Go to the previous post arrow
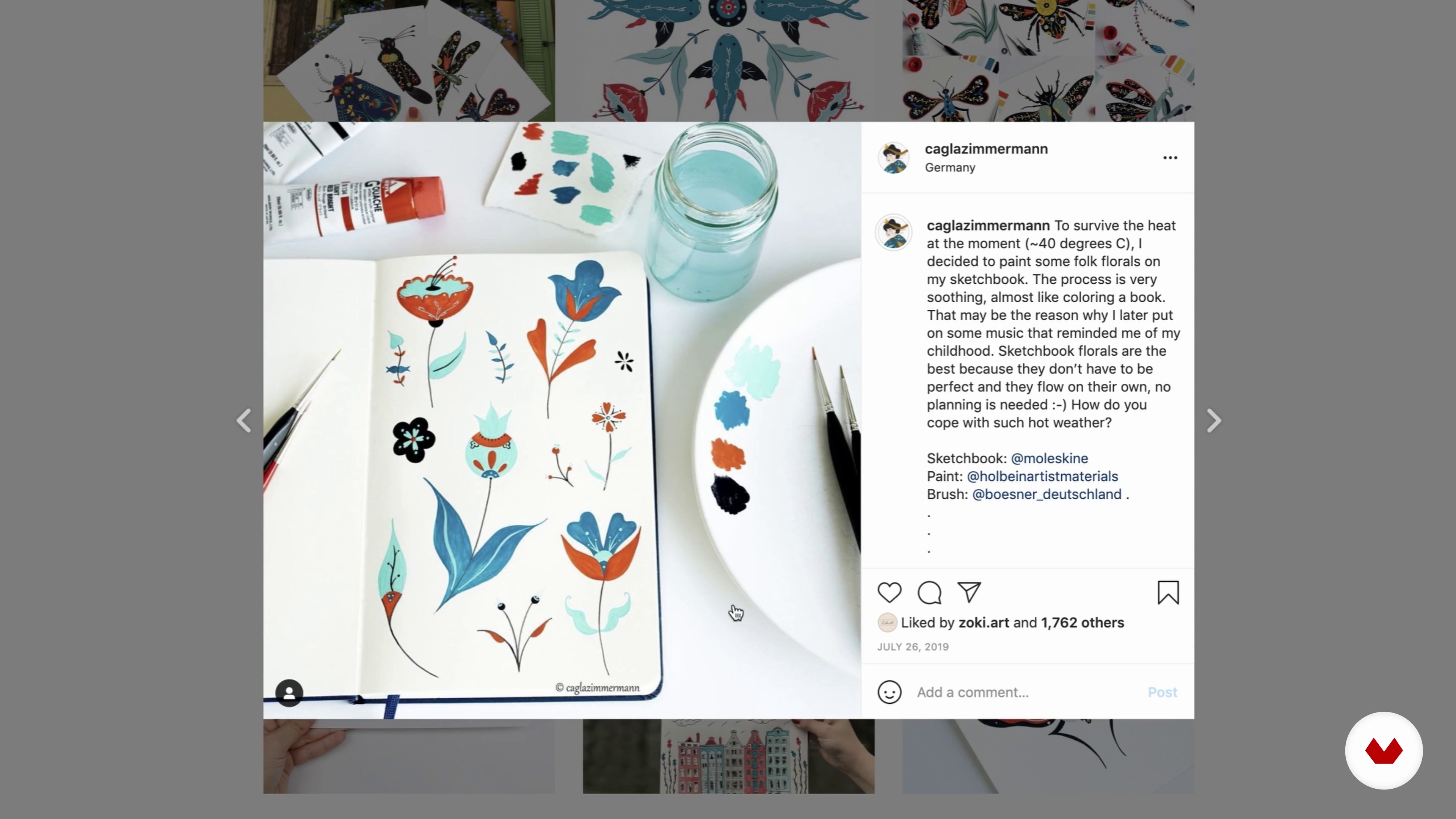The image size is (1456, 819). coord(243,420)
